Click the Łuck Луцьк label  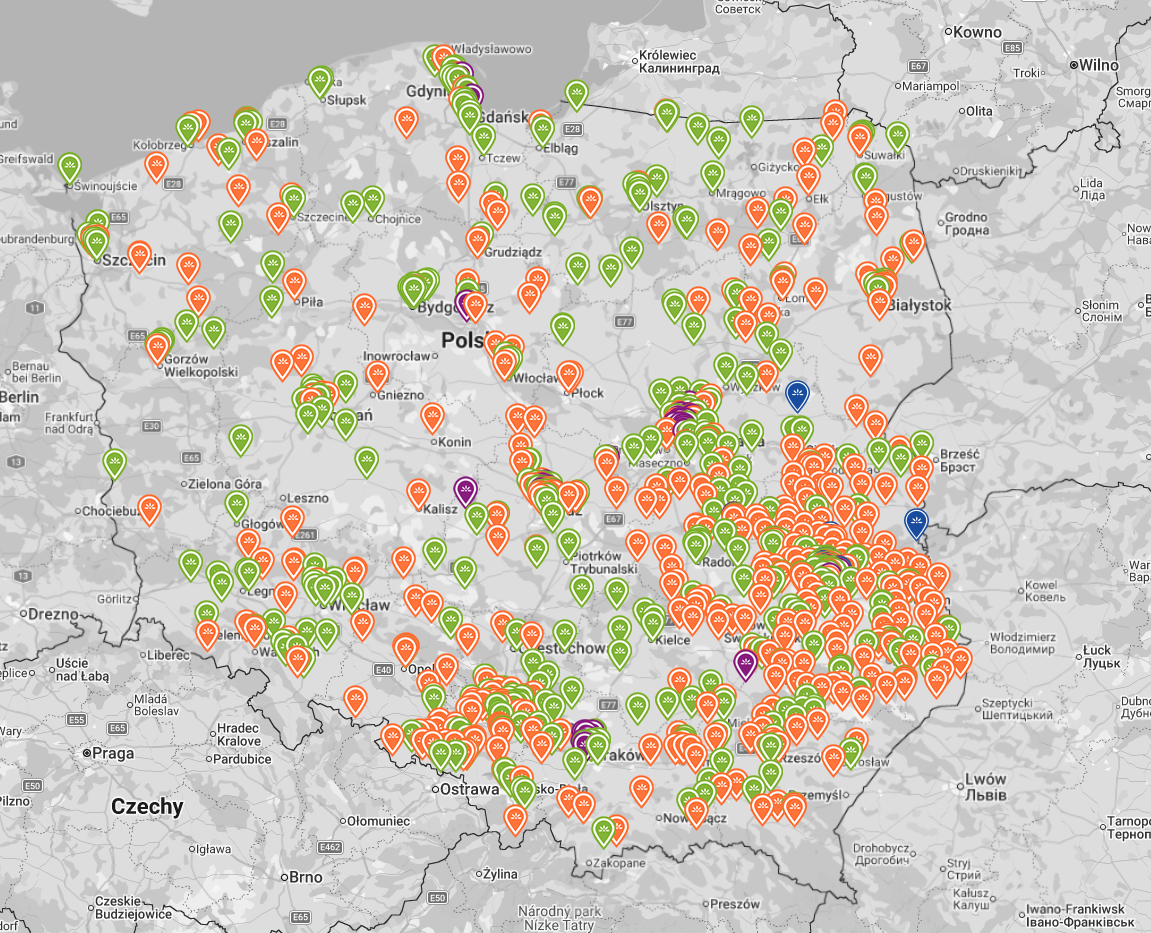1102,656
